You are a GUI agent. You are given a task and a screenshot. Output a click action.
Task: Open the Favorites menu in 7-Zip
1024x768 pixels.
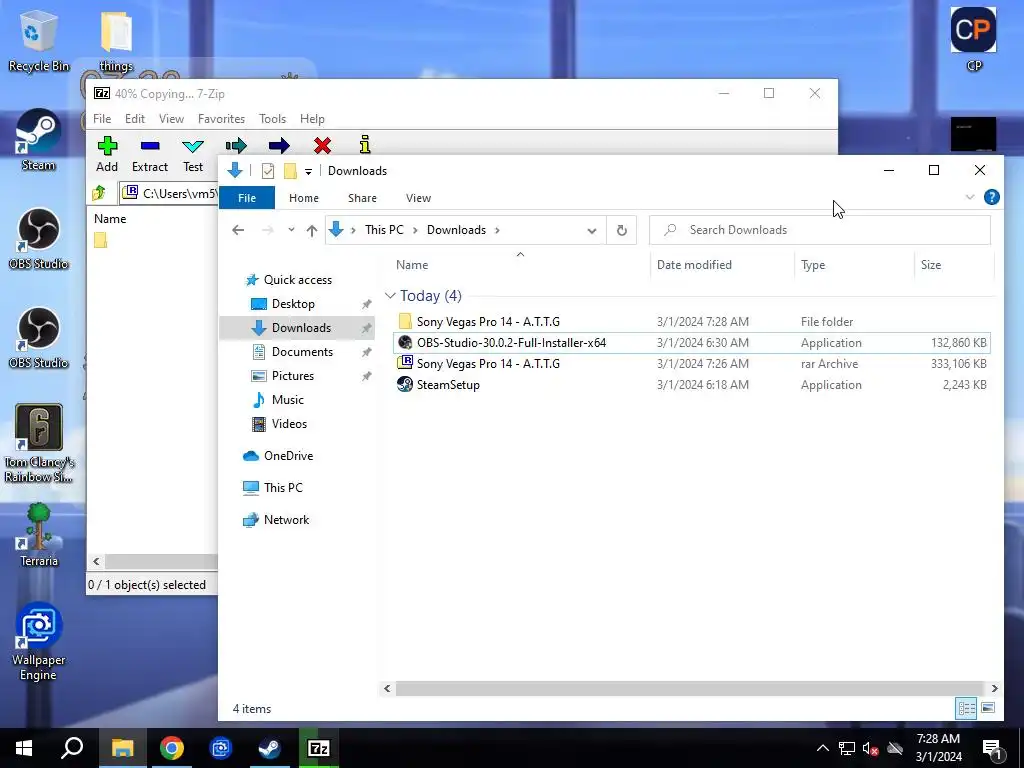(x=221, y=119)
